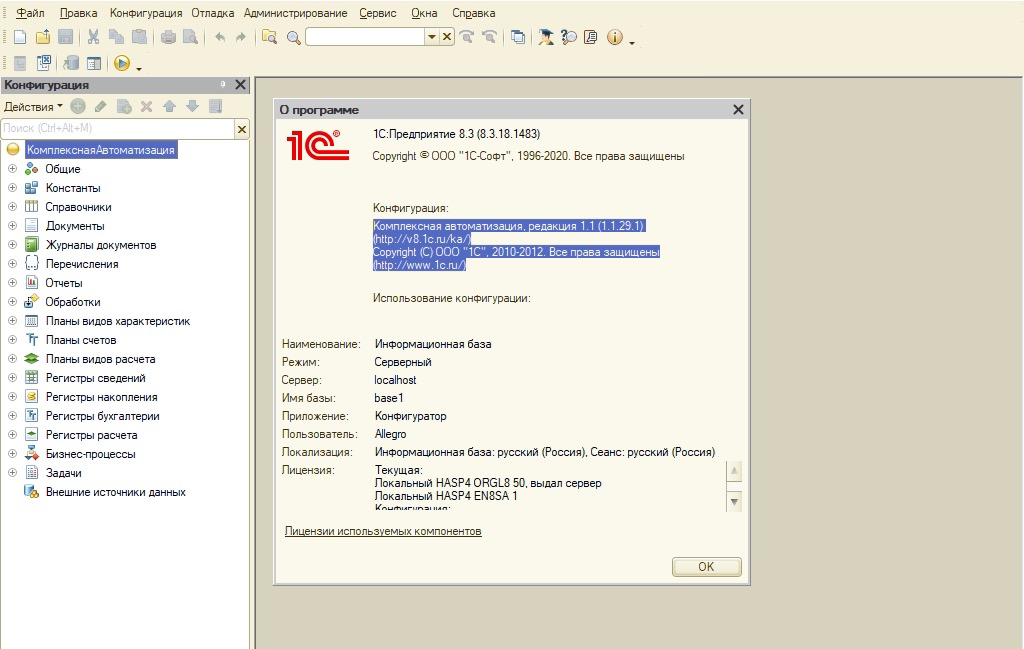The height and width of the screenshot is (649, 1024).
Task: Expand the Планы счетов tree node
Action: 12,340
